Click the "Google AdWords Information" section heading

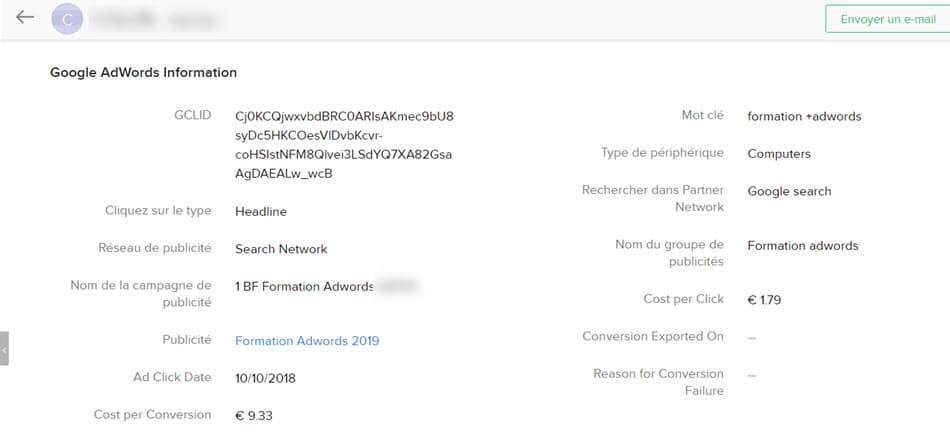coord(143,73)
